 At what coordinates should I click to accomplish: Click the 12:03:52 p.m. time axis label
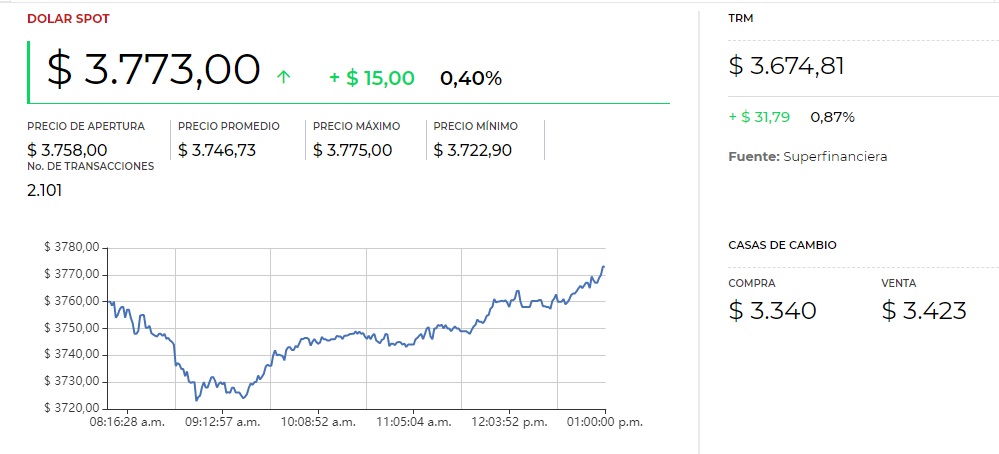[509, 422]
